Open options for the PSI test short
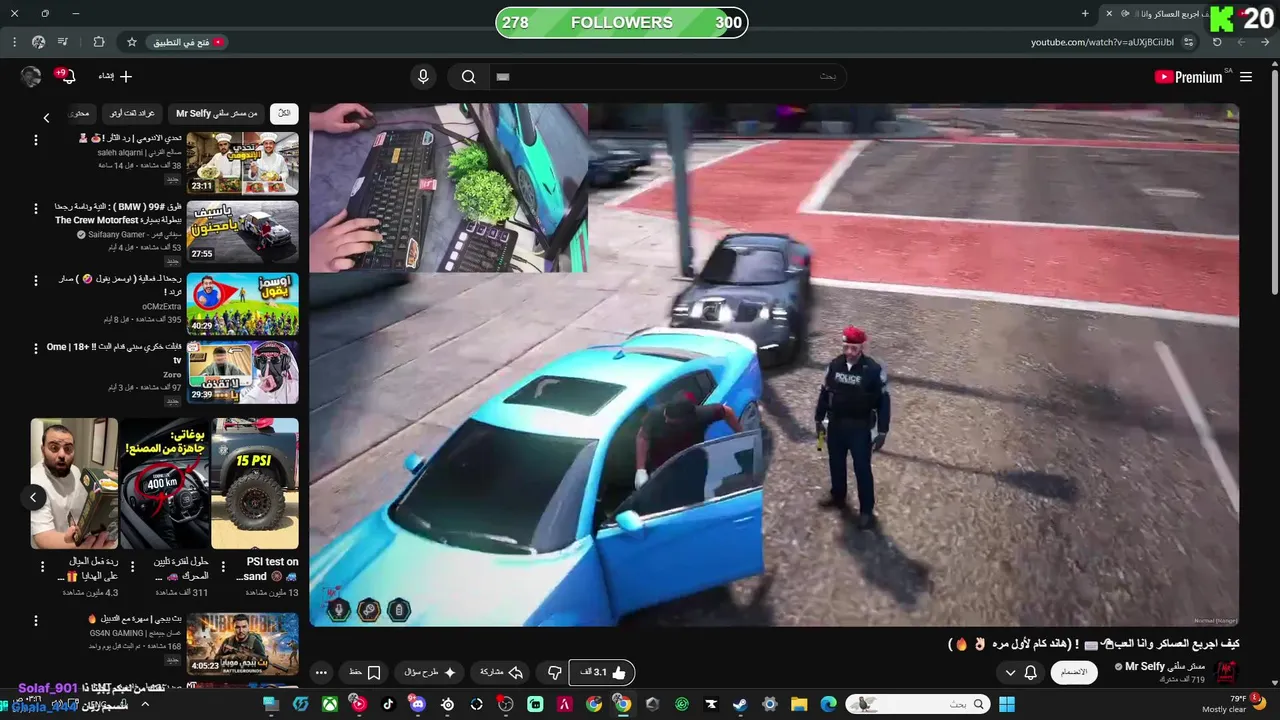 point(223,567)
